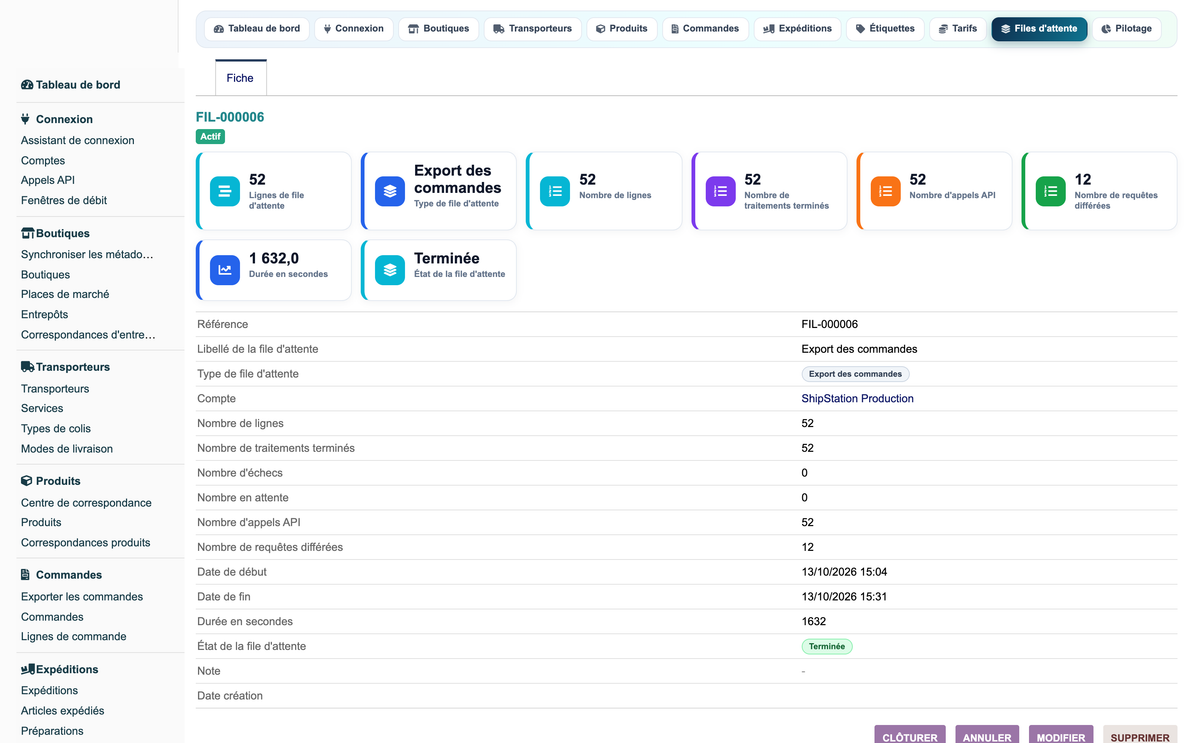
Task: Open the Tableau de bord top menu
Action: [257, 29]
